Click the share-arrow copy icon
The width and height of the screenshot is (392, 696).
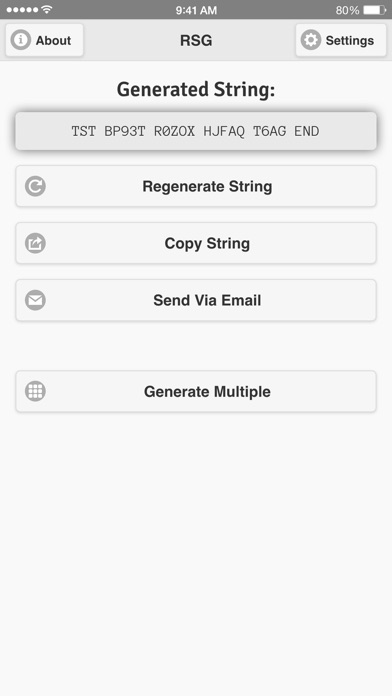(x=35, y=243)
